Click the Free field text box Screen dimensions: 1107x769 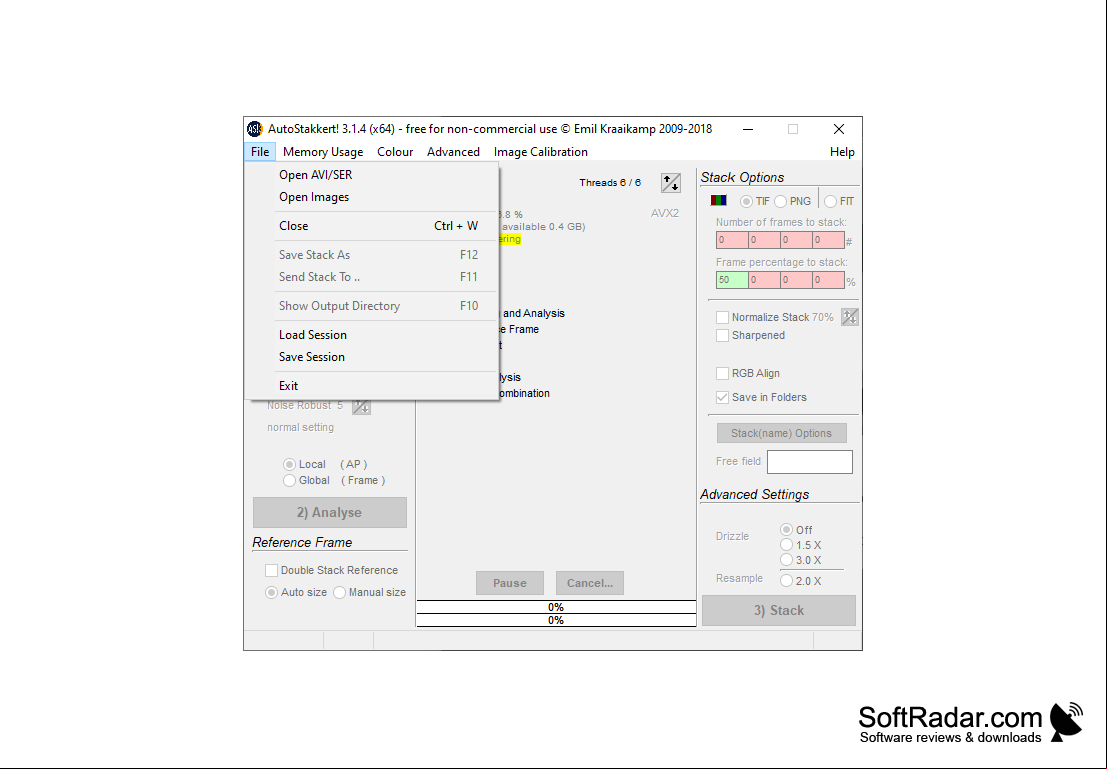(810, 462)
